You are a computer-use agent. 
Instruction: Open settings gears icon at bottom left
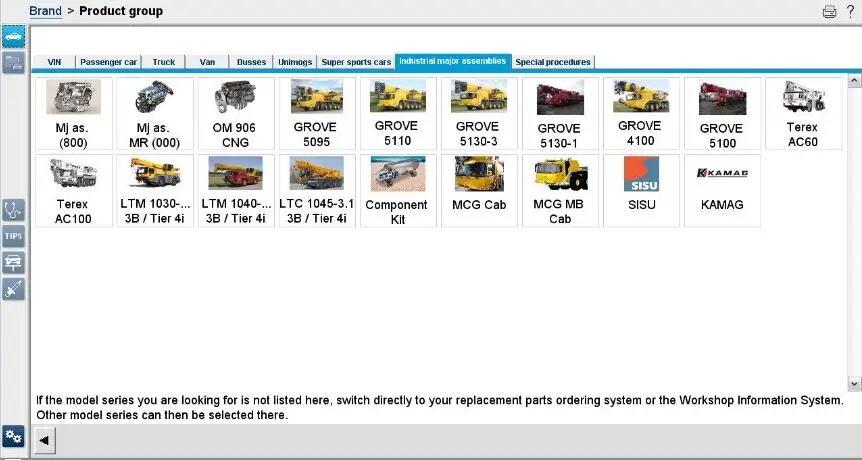[x=13, y=436]
